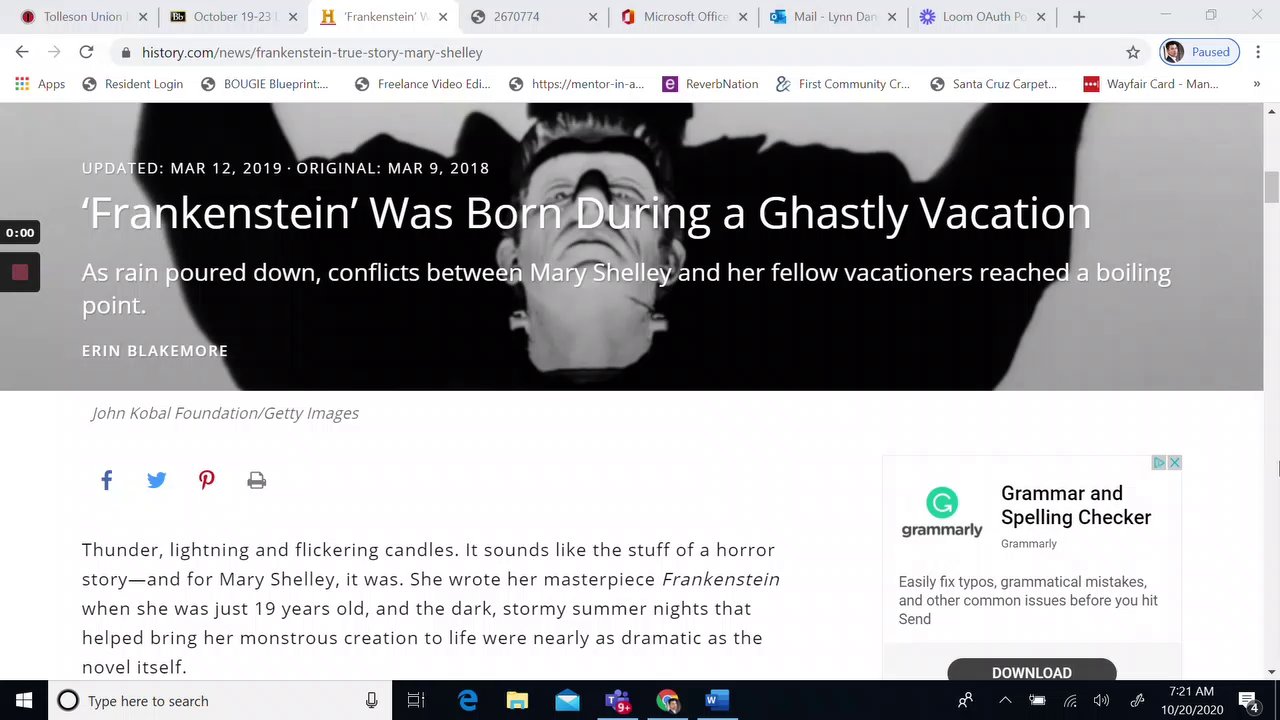Show hidden system tray icons
The height and width of the screenshot is (720, 1280).
(x=1005, y=701)
